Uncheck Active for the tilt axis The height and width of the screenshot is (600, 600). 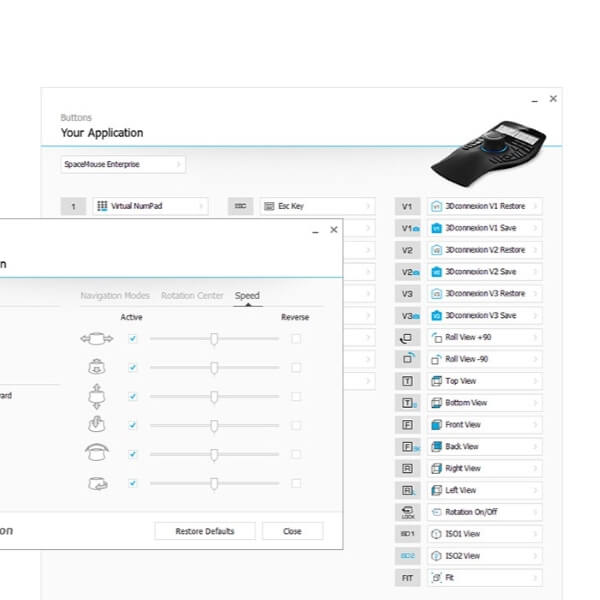[132, 426]
